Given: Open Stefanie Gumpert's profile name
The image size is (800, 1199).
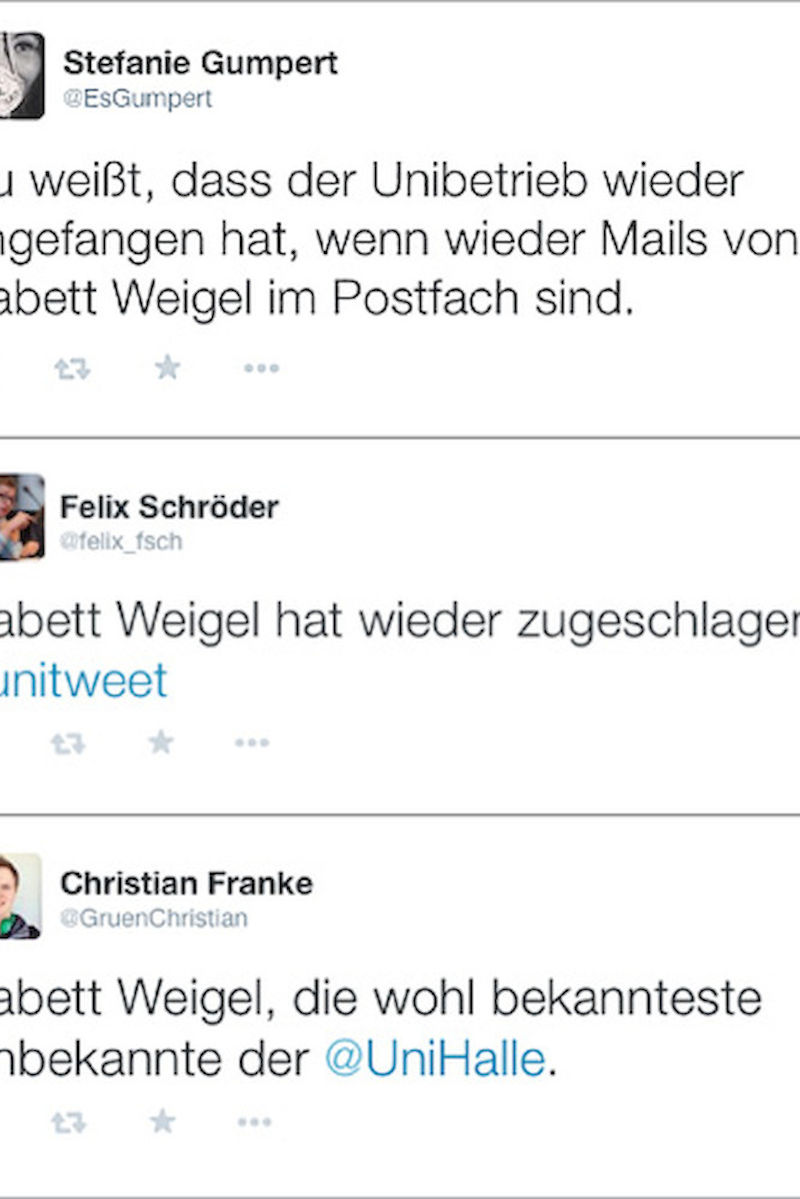Looking at the screenshot, I should (x=200, y=64).
